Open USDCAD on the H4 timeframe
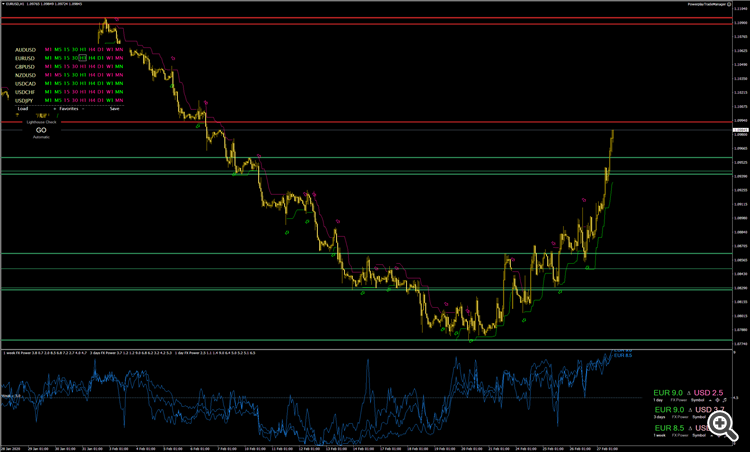 [x=92, y=83]
